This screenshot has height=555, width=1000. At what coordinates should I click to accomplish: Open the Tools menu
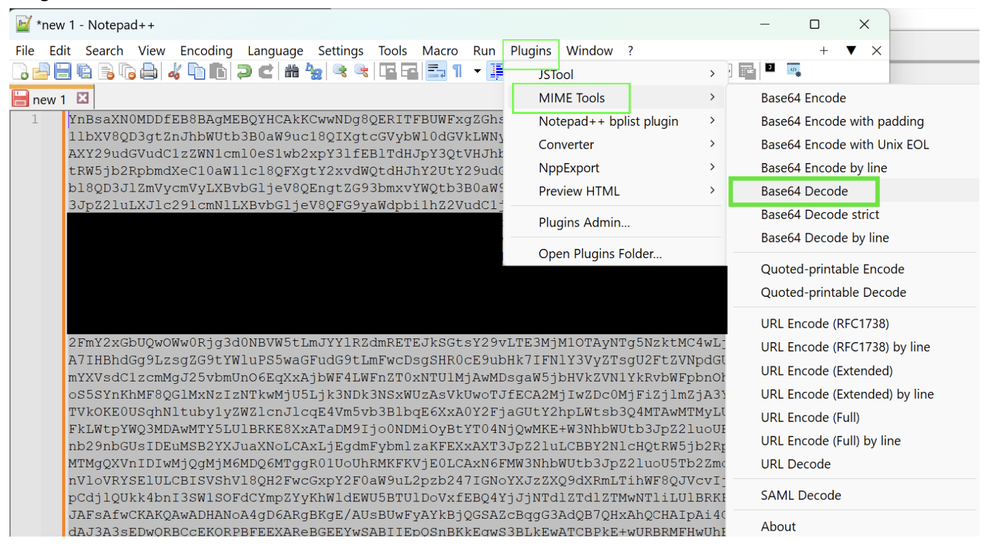tap(392, 50)
